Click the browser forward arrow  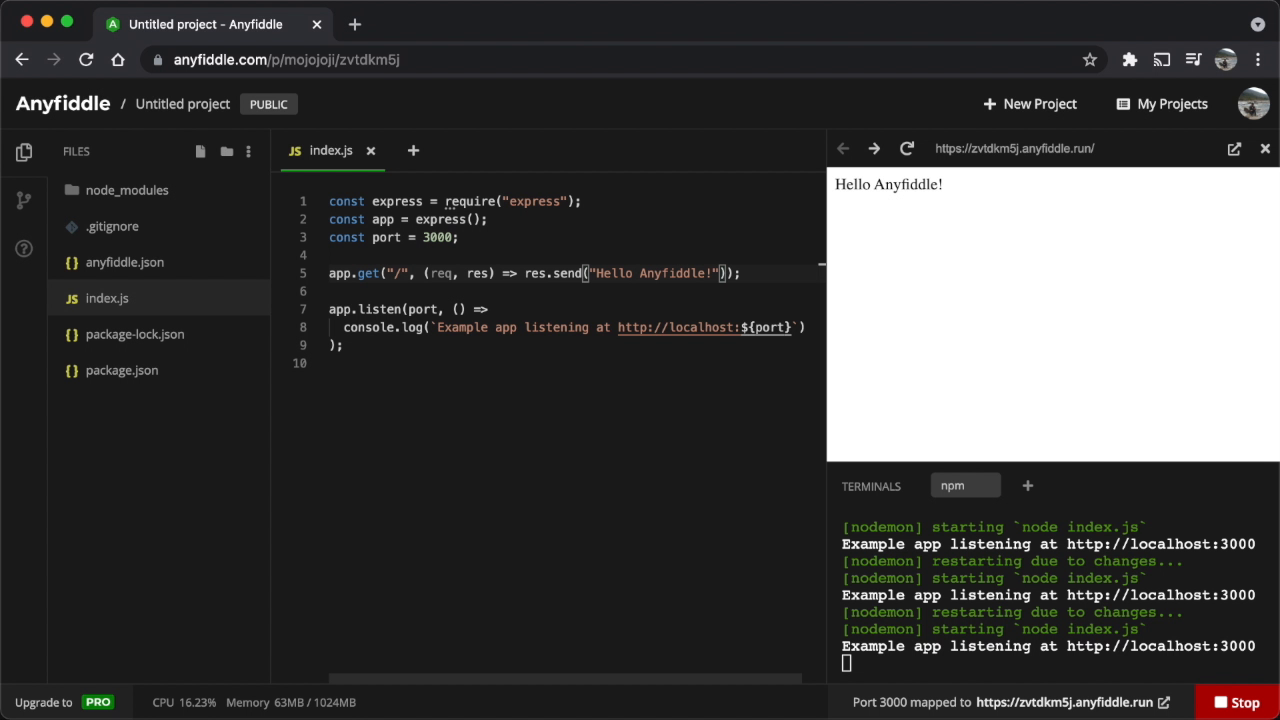tap(54, 59)
